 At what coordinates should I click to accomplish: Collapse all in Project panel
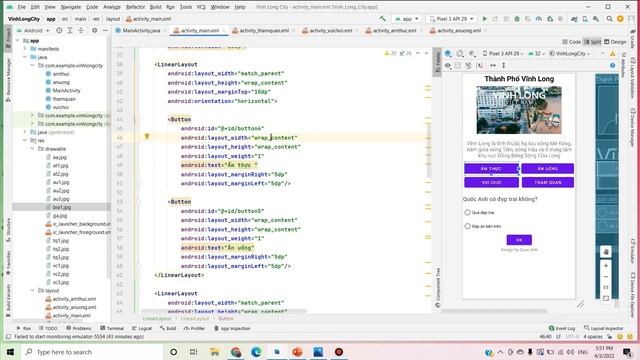tap(81, 31)
